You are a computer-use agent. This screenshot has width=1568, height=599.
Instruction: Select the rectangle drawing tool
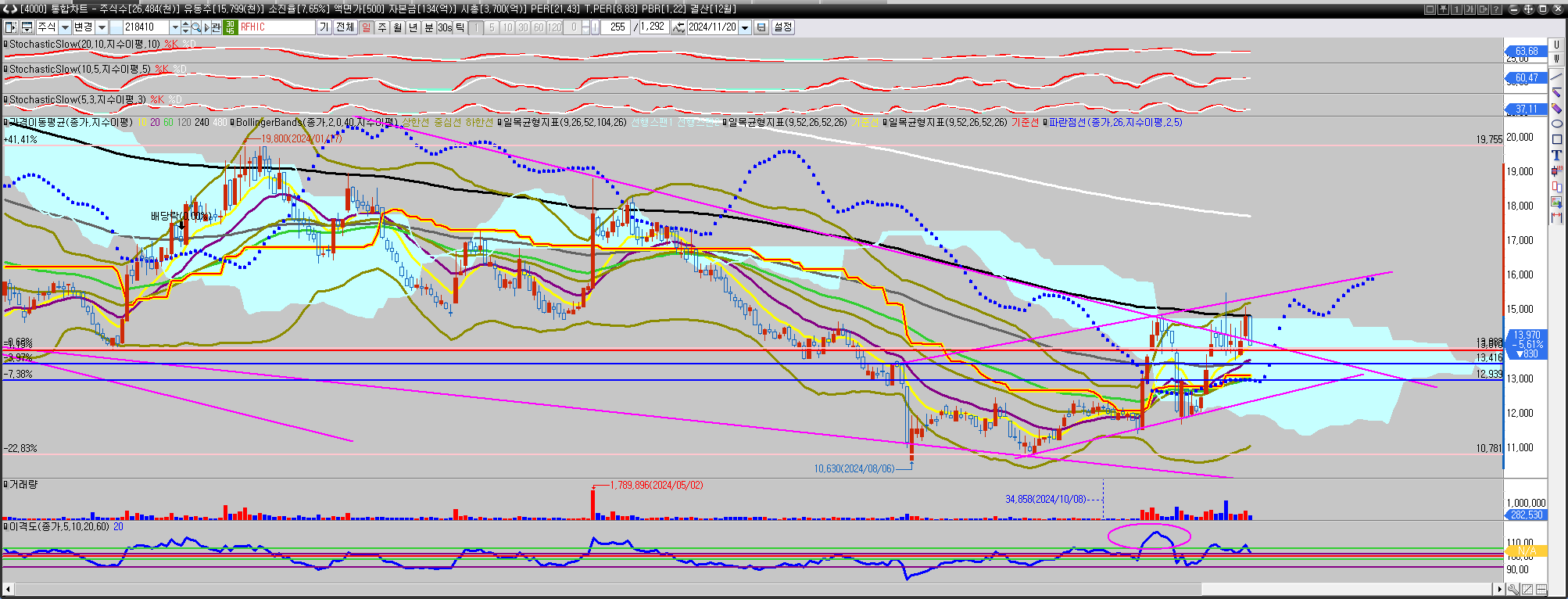pos(1556,139)
